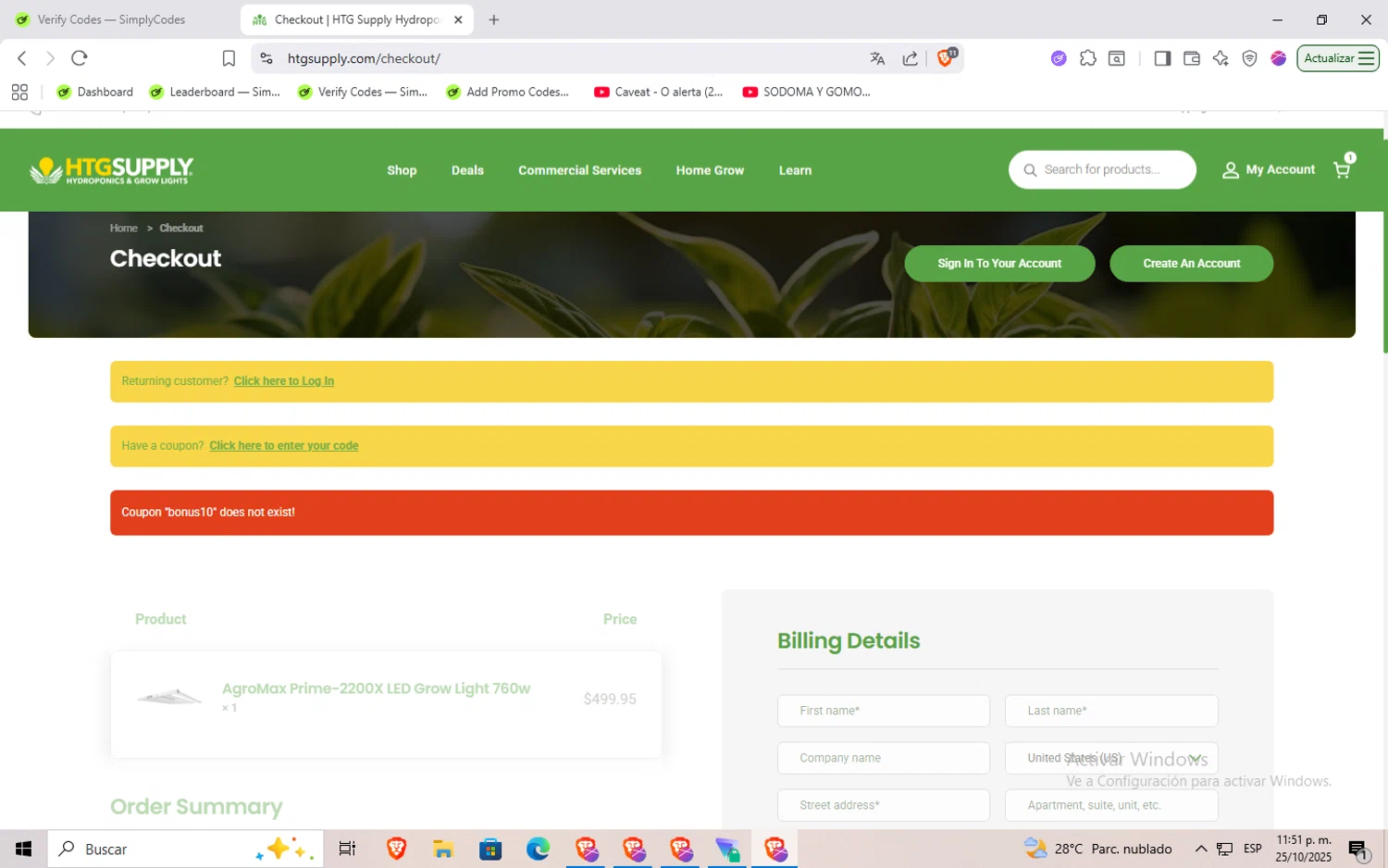Open the Caveat - O alerta bookmark
This screenshot has height=868, width=1388.
(659, 92)
